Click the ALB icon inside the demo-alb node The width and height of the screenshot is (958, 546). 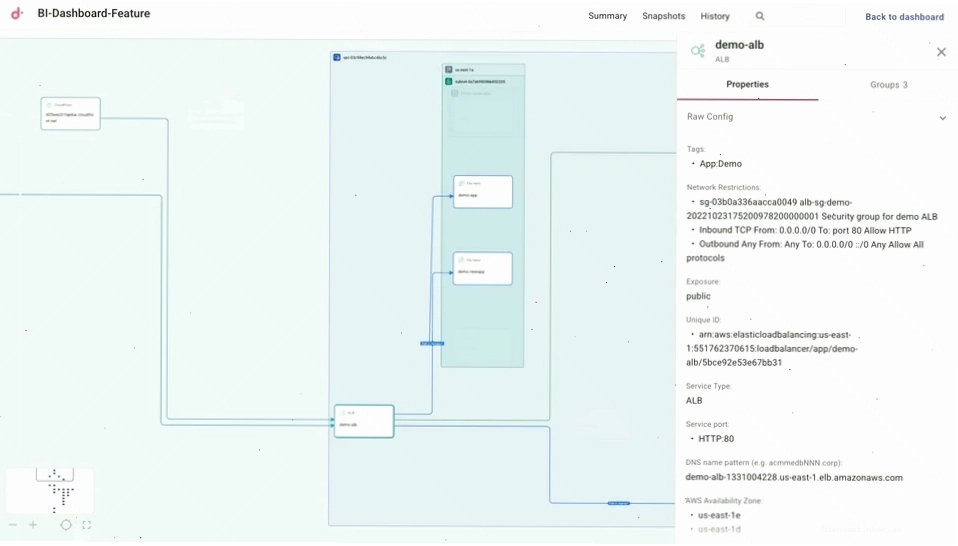pyautogui.click(x=343, y=413)
